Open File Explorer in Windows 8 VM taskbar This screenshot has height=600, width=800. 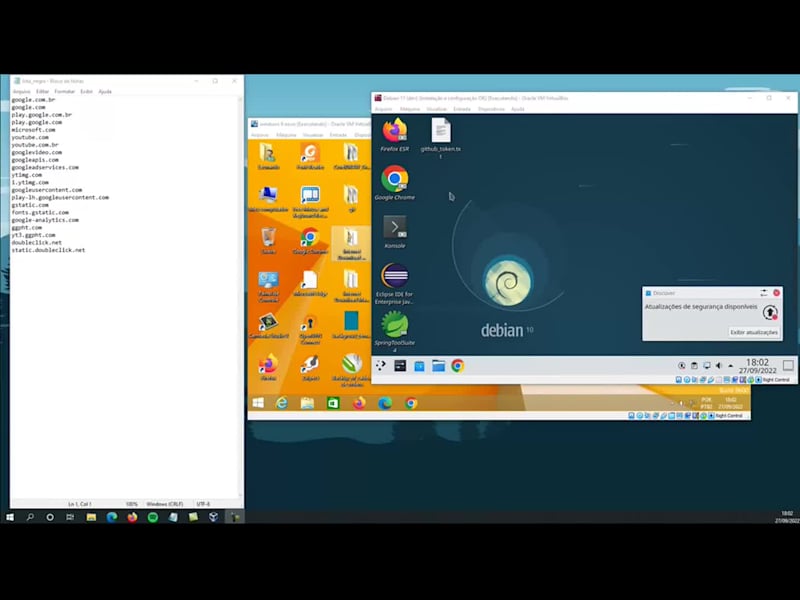coord(307,403)
